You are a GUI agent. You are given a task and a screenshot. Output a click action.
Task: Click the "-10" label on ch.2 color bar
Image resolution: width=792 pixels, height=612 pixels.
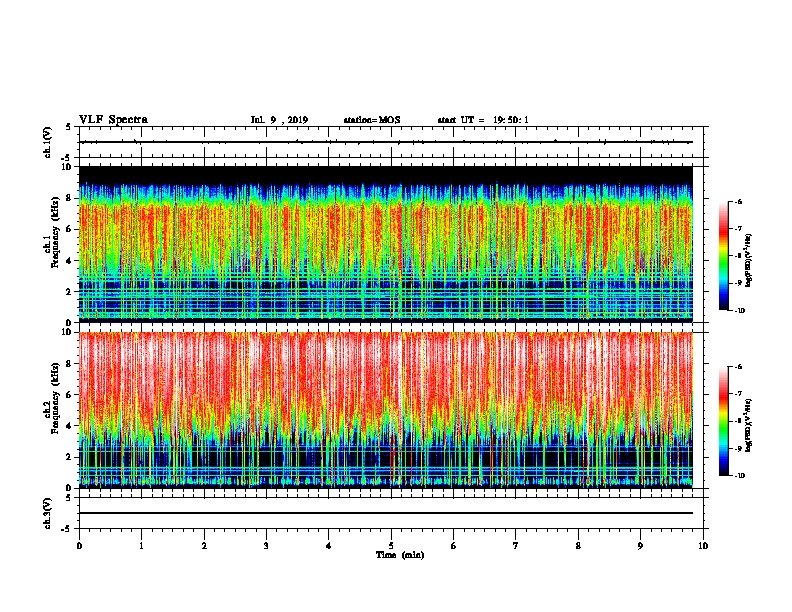point(740,476)
